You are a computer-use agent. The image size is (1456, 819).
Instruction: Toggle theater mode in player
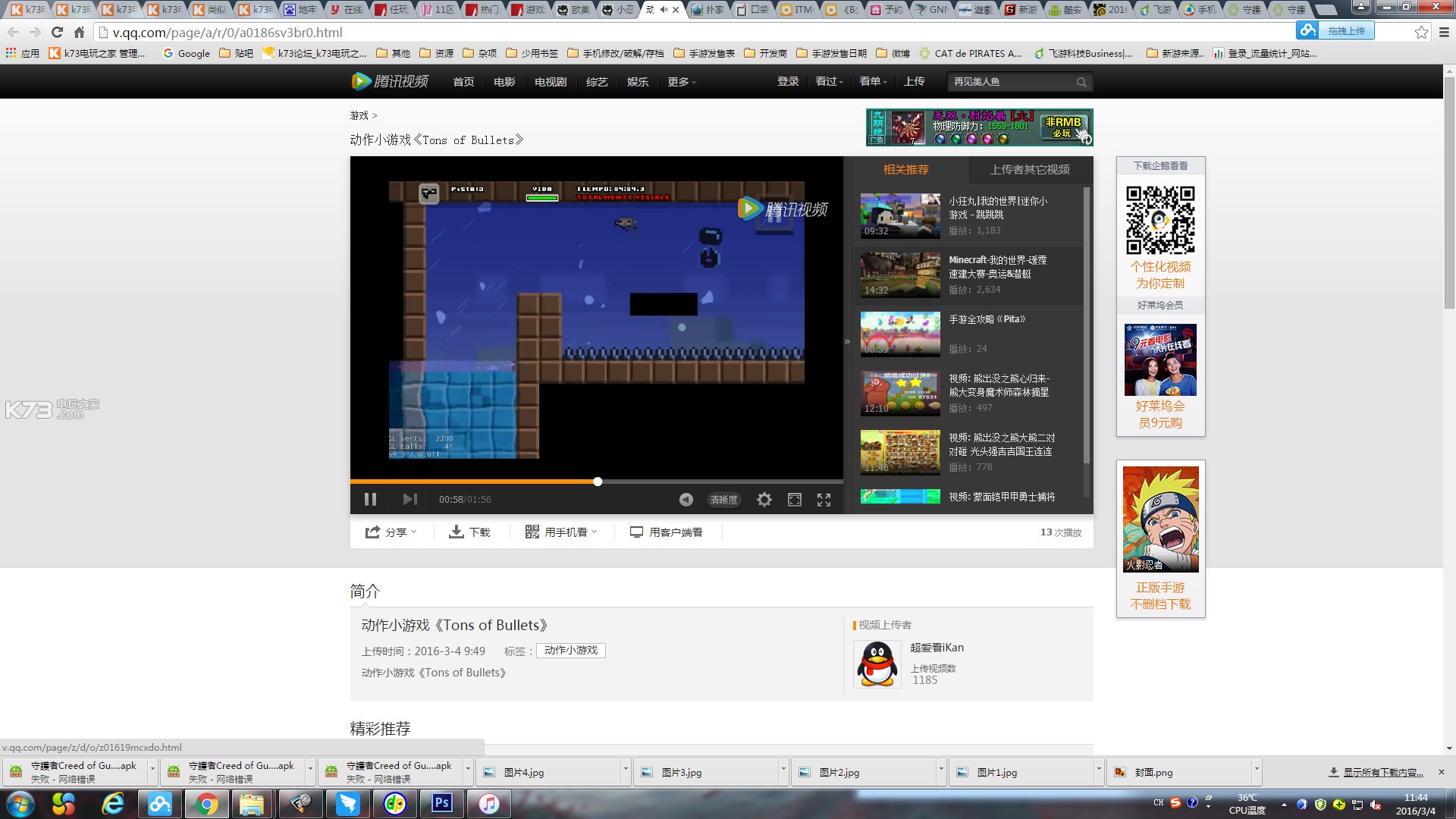point(794,500)
